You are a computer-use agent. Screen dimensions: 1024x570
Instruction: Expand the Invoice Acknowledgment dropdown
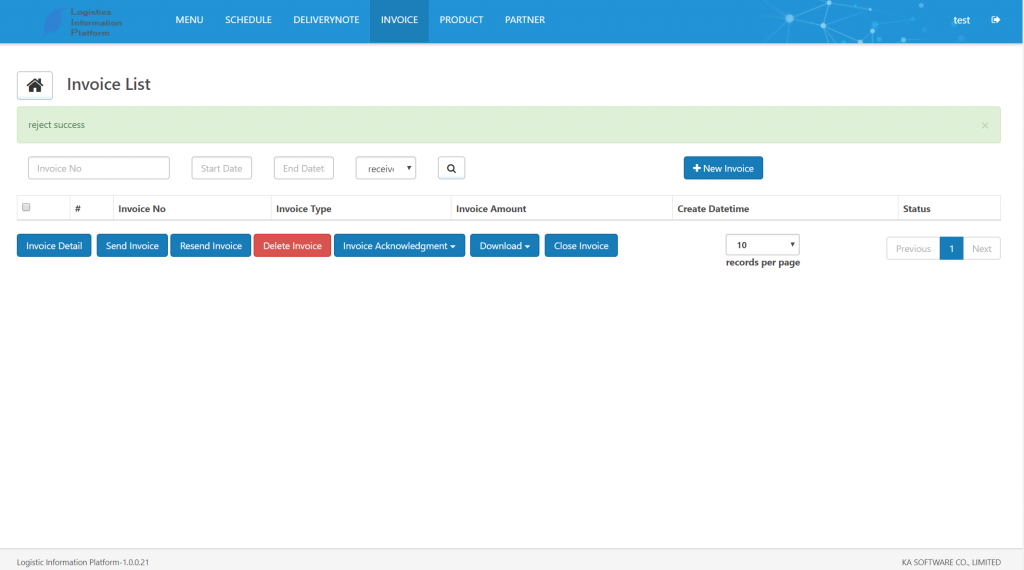pyautogui.click(x=399, y=245)
